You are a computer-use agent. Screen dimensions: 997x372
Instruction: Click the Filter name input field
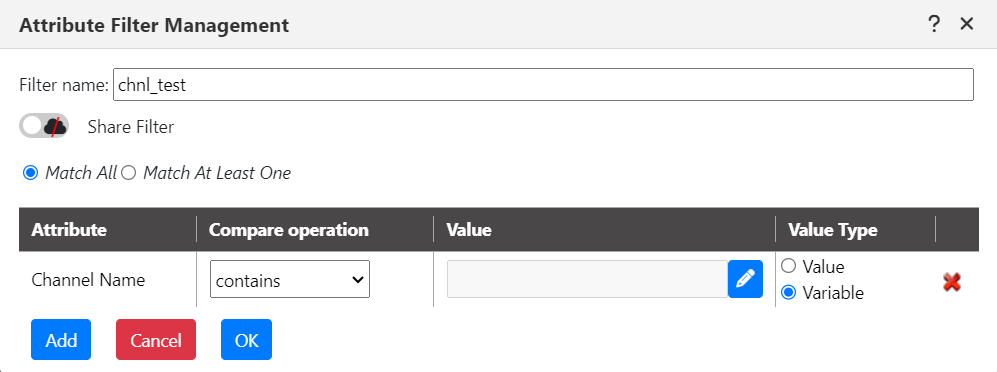click(543, 85)
